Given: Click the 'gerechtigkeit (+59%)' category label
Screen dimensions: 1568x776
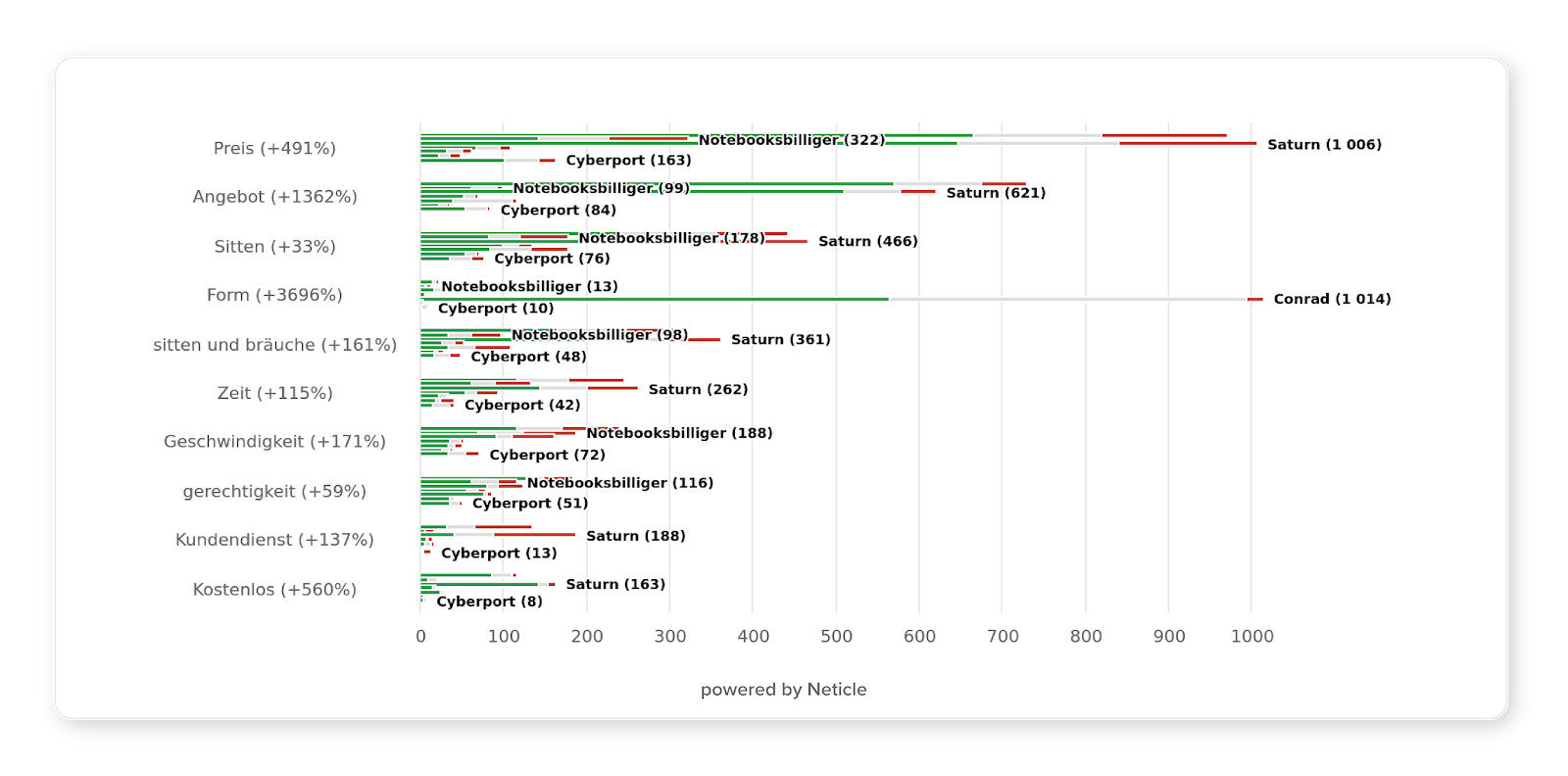Looking at the screenshot, I should [274, 492].
